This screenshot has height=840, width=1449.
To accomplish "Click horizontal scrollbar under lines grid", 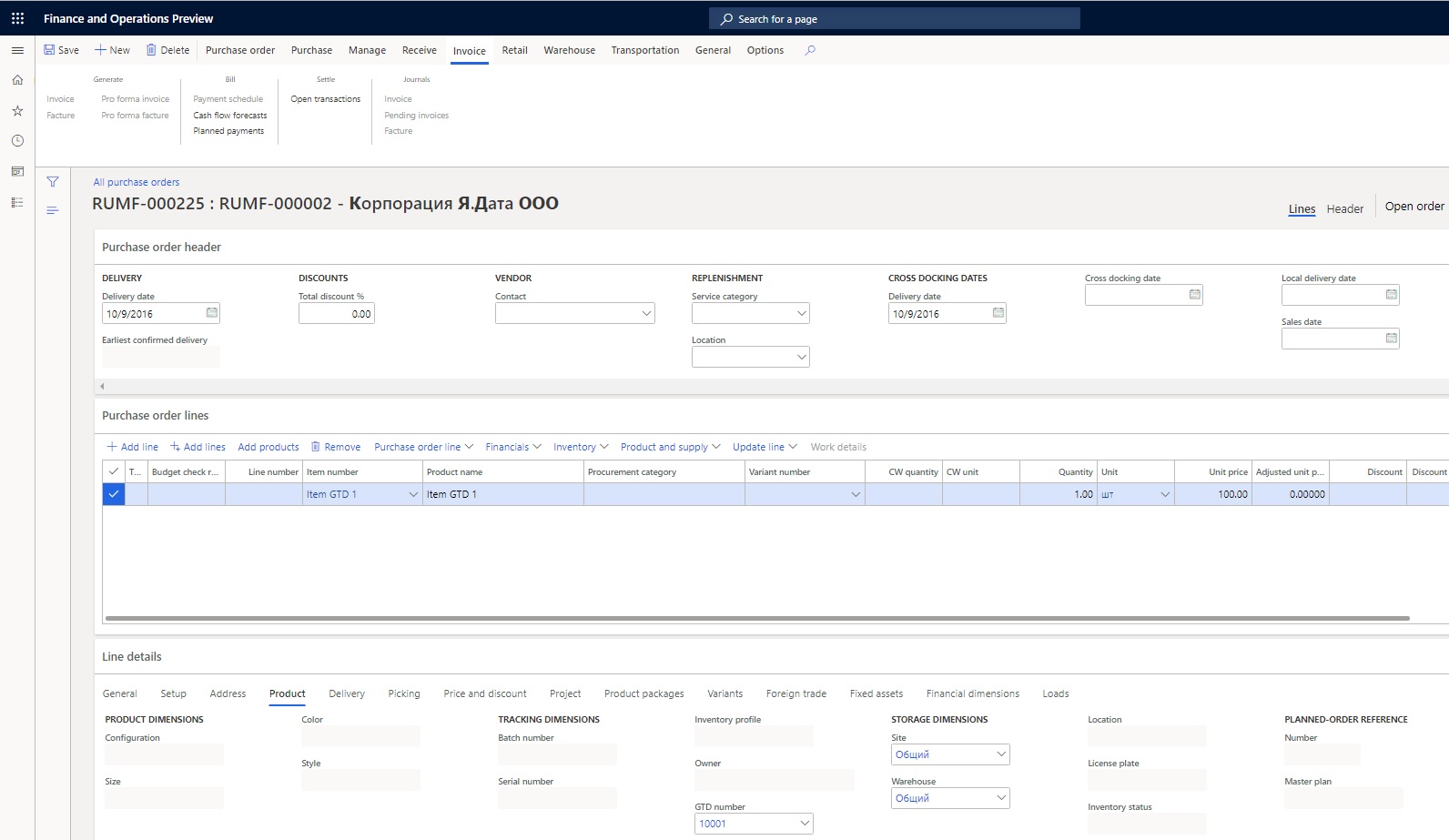I will (x=757, y=619).
